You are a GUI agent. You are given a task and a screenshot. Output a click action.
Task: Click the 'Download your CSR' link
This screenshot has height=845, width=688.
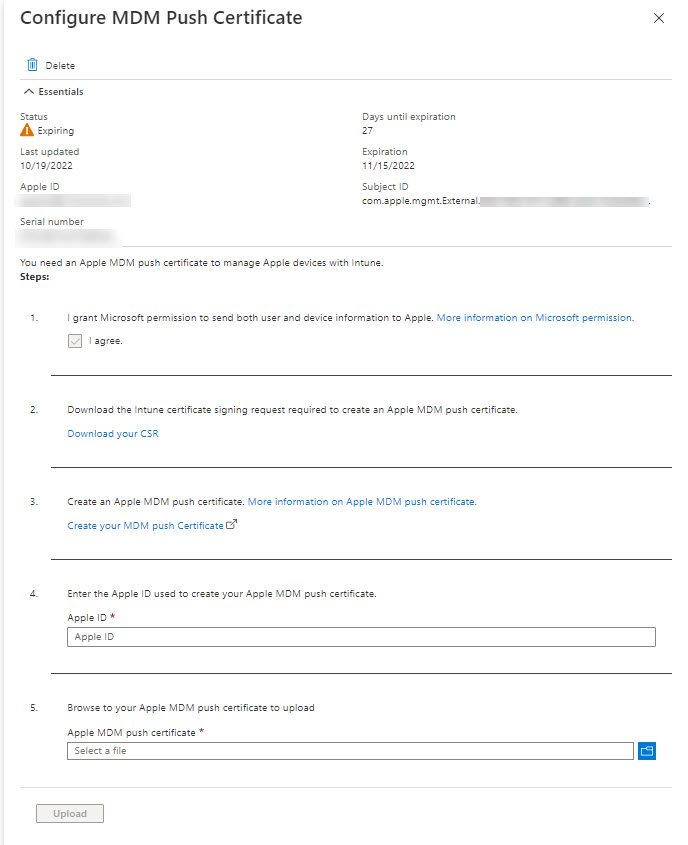coord(113,434)
